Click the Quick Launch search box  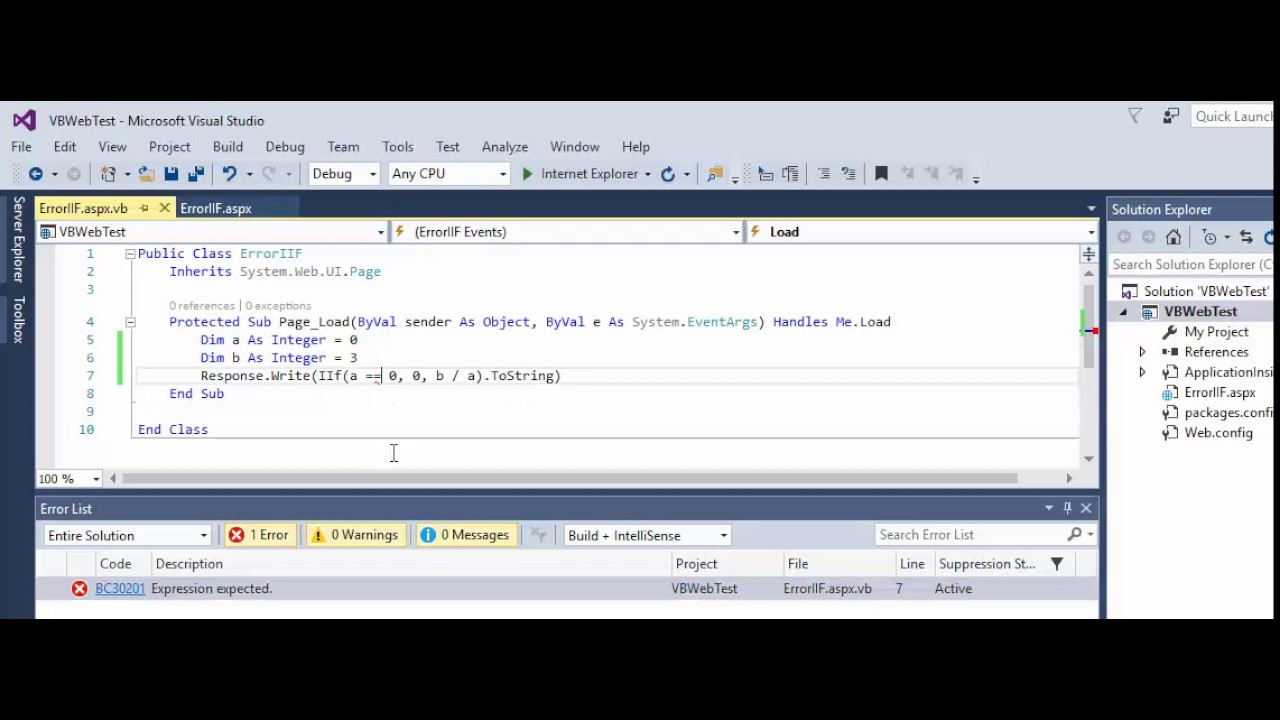(x=1234, y=117)
